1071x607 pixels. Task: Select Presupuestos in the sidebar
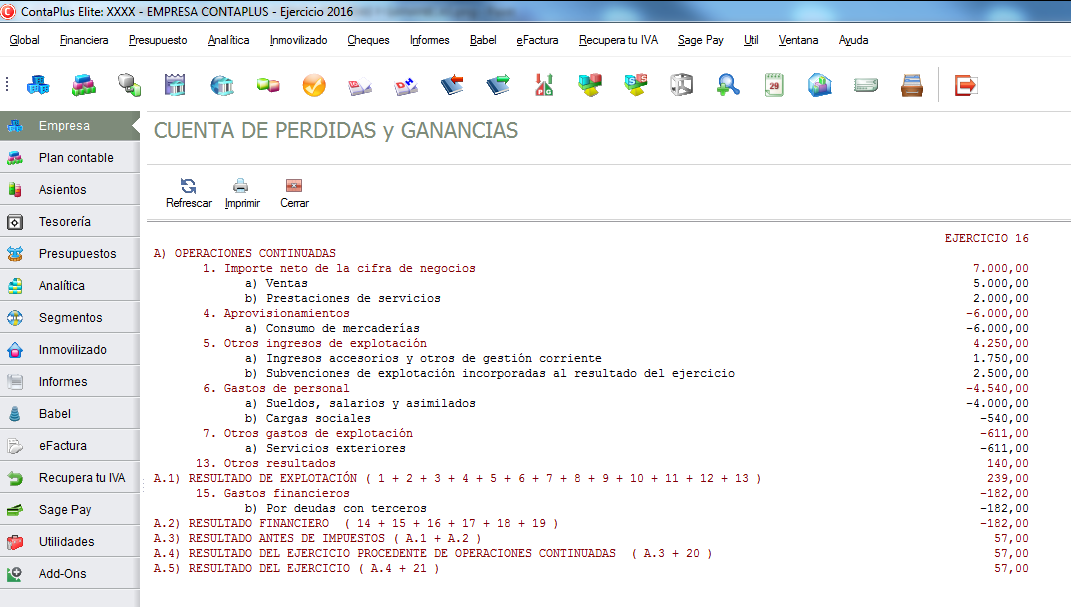click(70, 254)
